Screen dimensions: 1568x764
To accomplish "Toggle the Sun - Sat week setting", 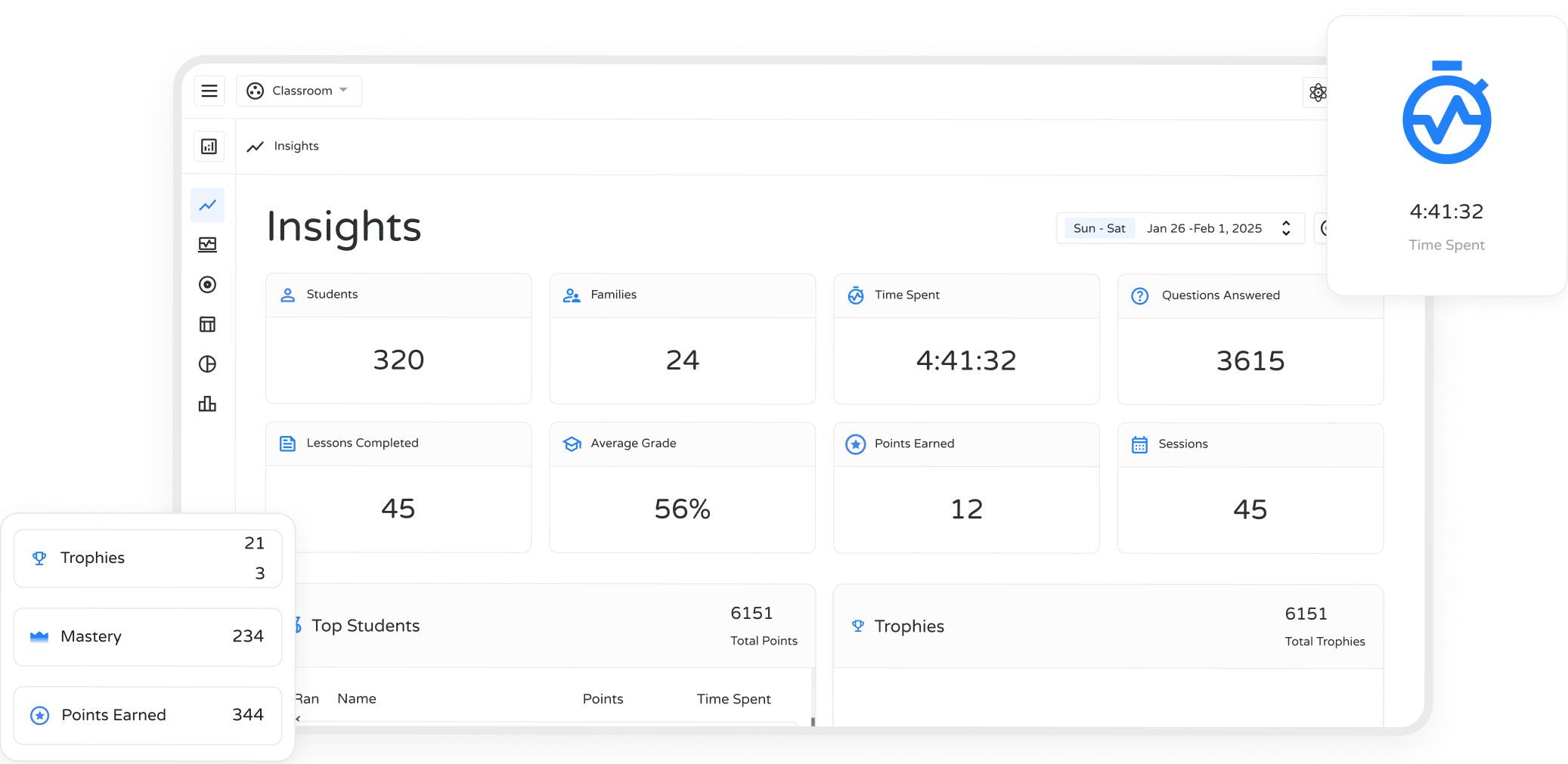I will [1099, 228].
